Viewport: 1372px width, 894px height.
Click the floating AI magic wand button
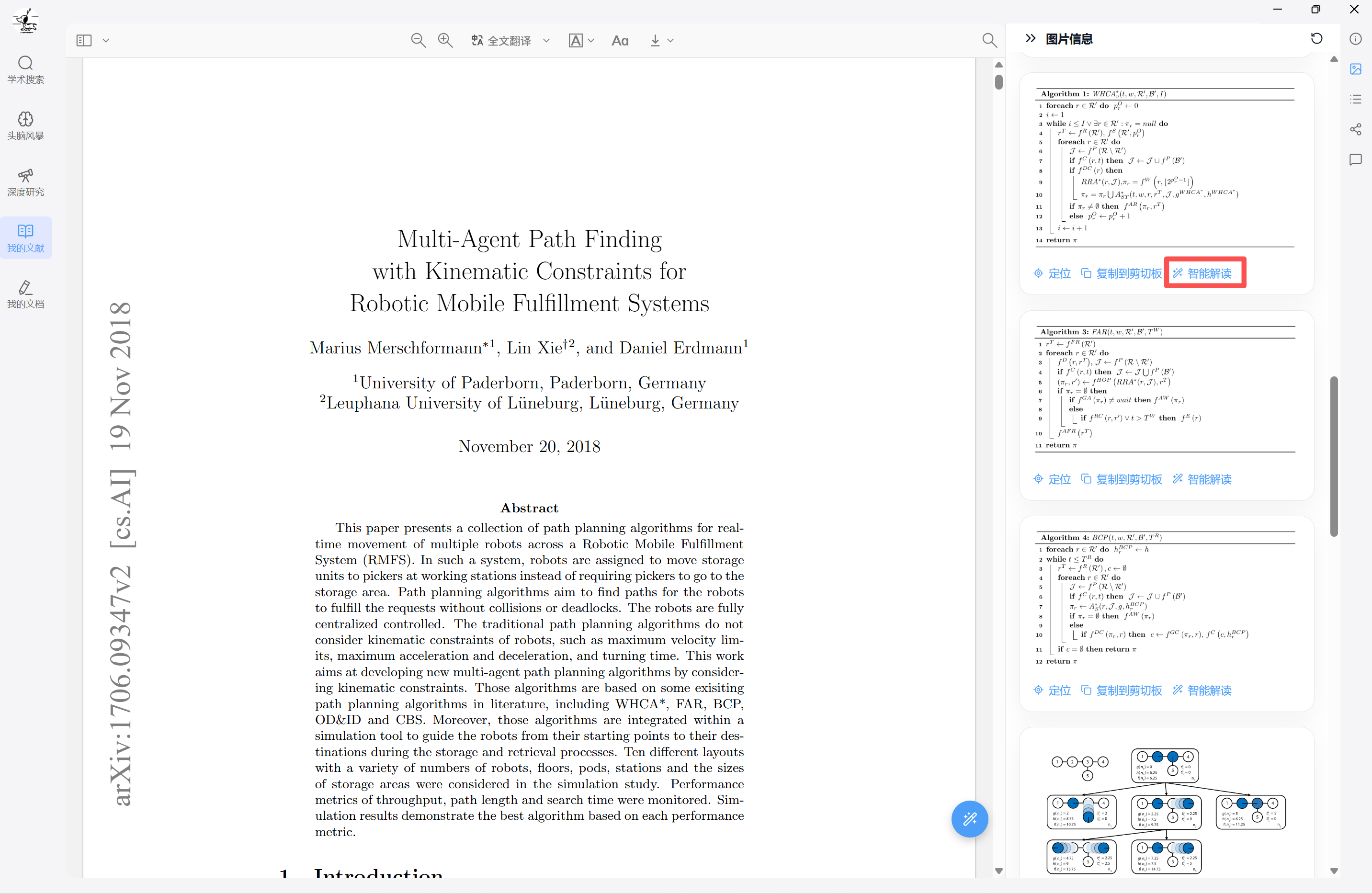click(970, 818)
